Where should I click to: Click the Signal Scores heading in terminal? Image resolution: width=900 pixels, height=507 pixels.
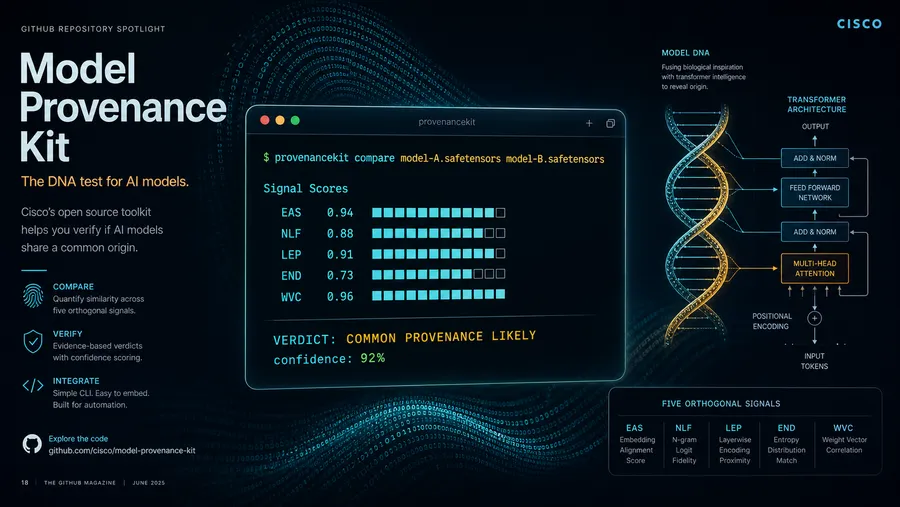(x=305, y=188)
